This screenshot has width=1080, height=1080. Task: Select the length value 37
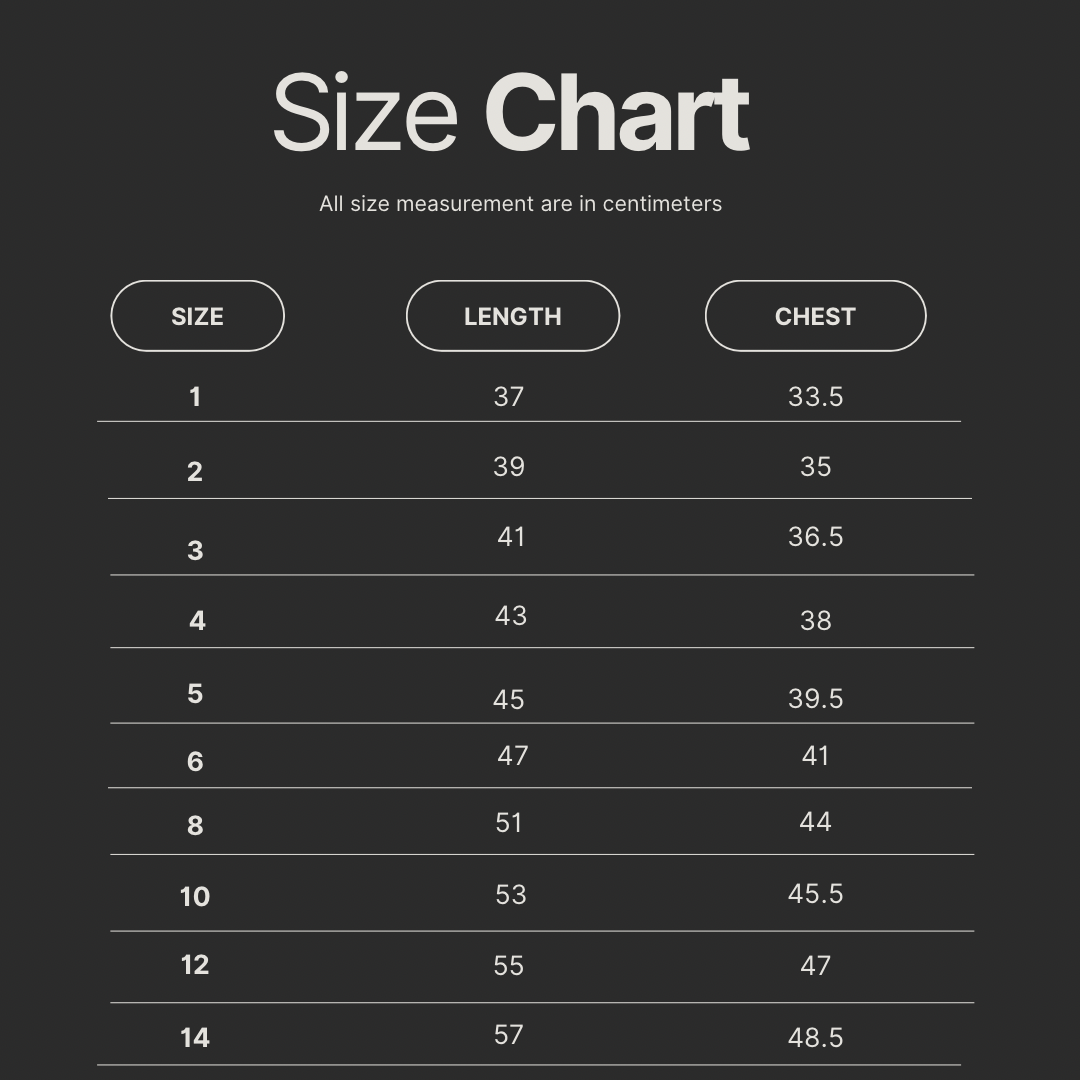pyautogui.click(x=508, y=397)
